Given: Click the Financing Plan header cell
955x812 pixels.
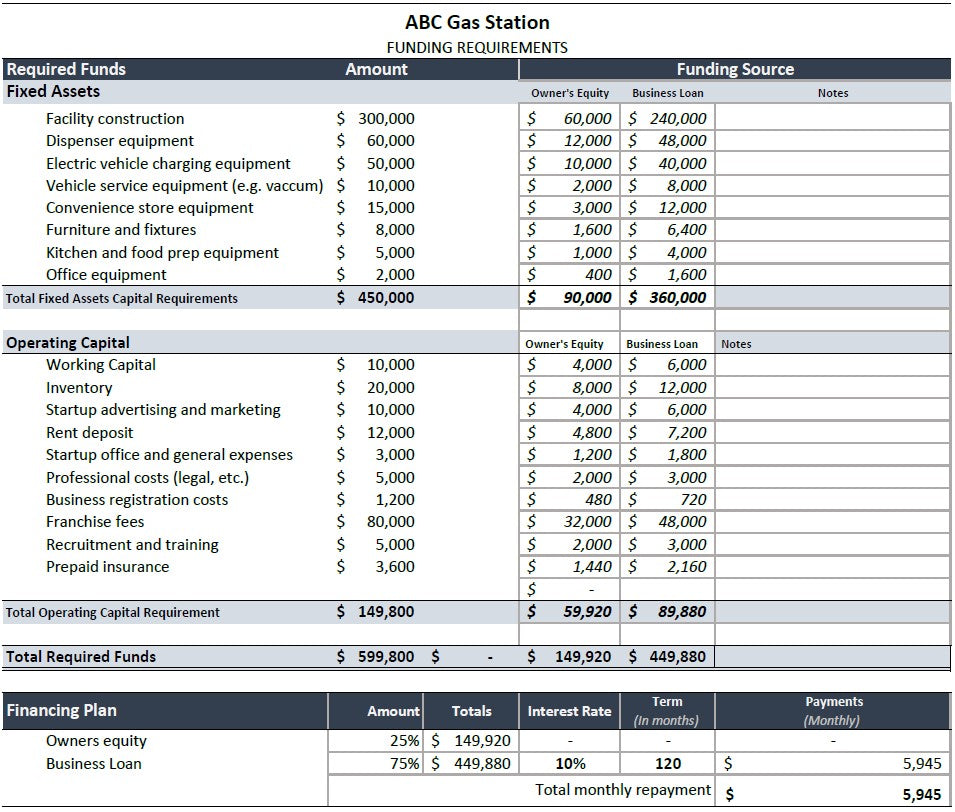Looking at the screenshot, I should tap(62, 711).
